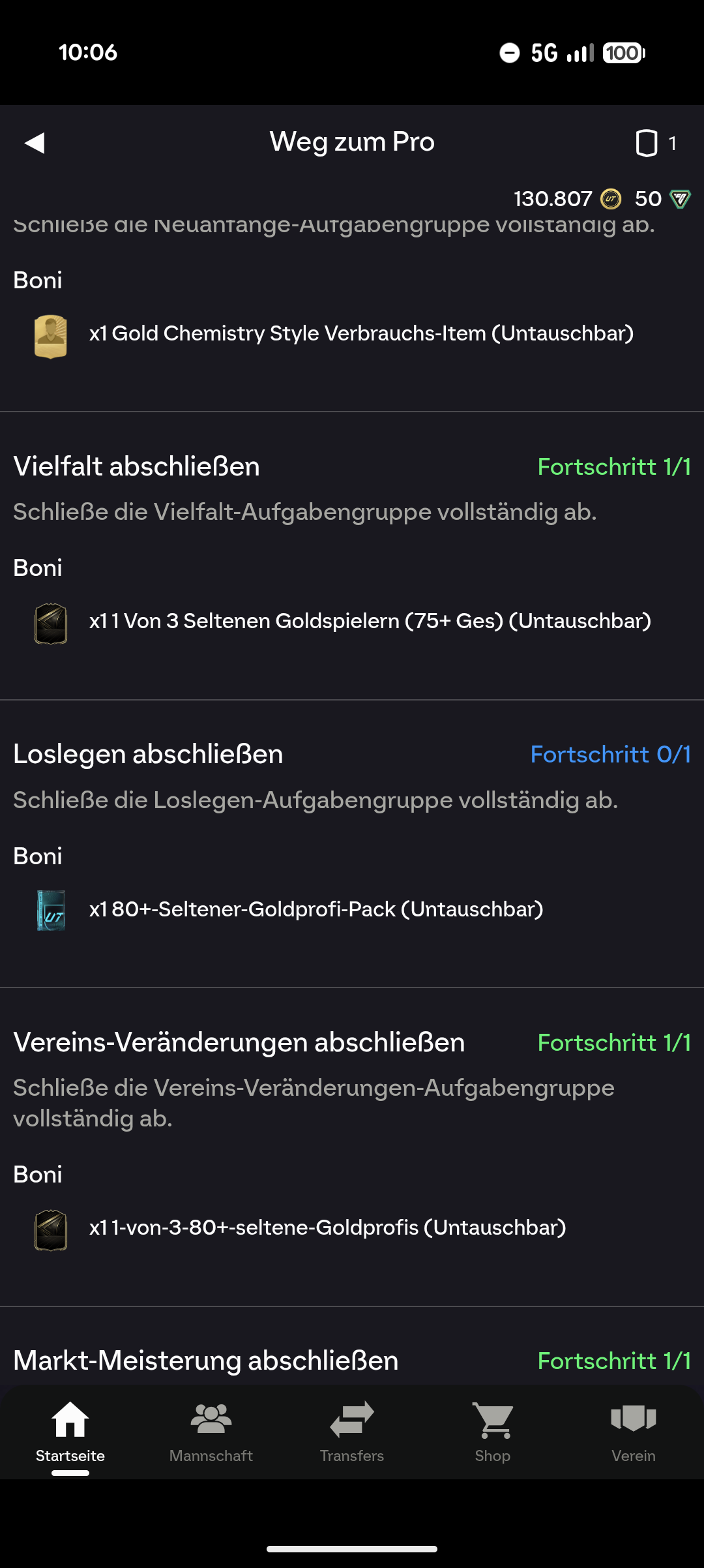Viewport: 704px width, 1568px height.
Task: Tap the 75+ rare gold player pick icon
Action: tap(51, 624)
